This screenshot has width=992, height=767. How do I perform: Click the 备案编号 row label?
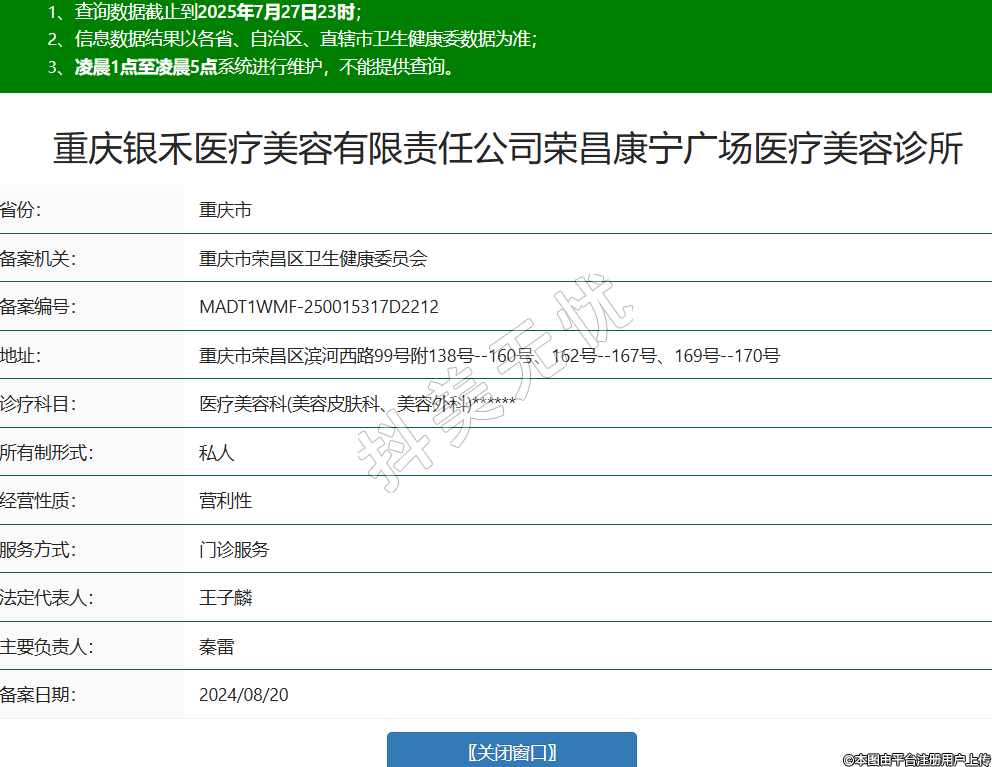point(38,307)
